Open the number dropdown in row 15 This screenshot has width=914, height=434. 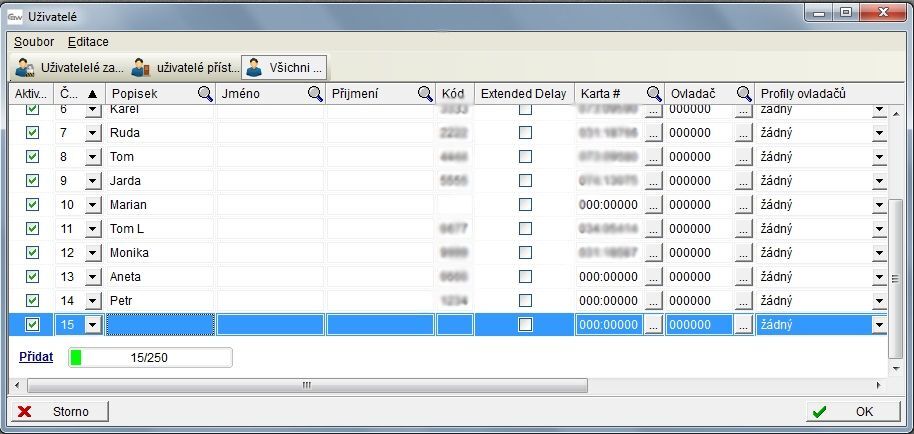point(93,325)
